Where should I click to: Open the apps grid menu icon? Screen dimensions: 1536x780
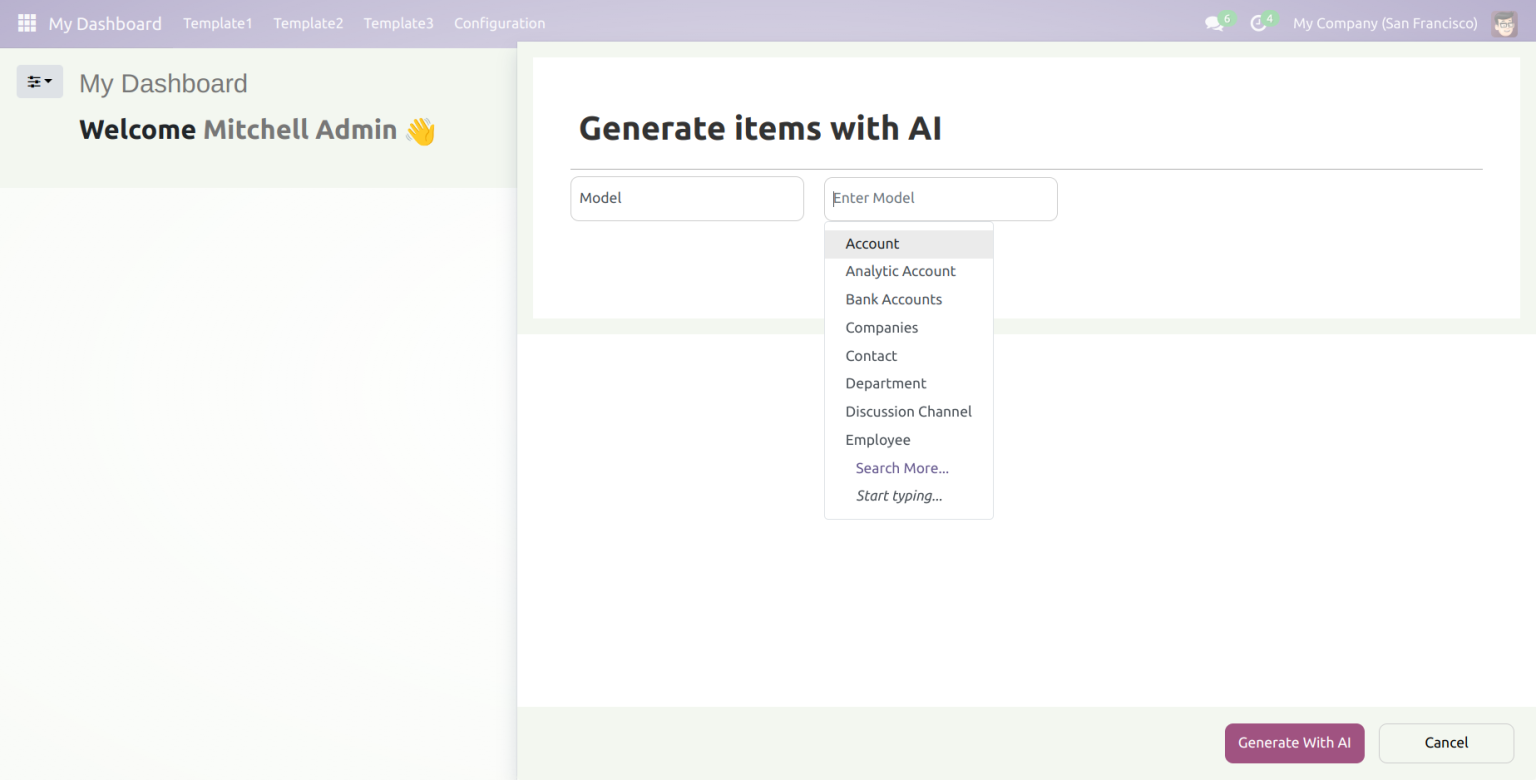(27, 23)
